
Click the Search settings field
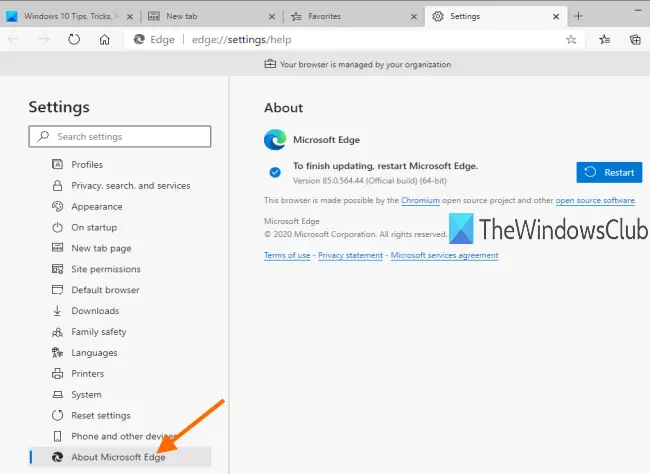tap(120, 136)
